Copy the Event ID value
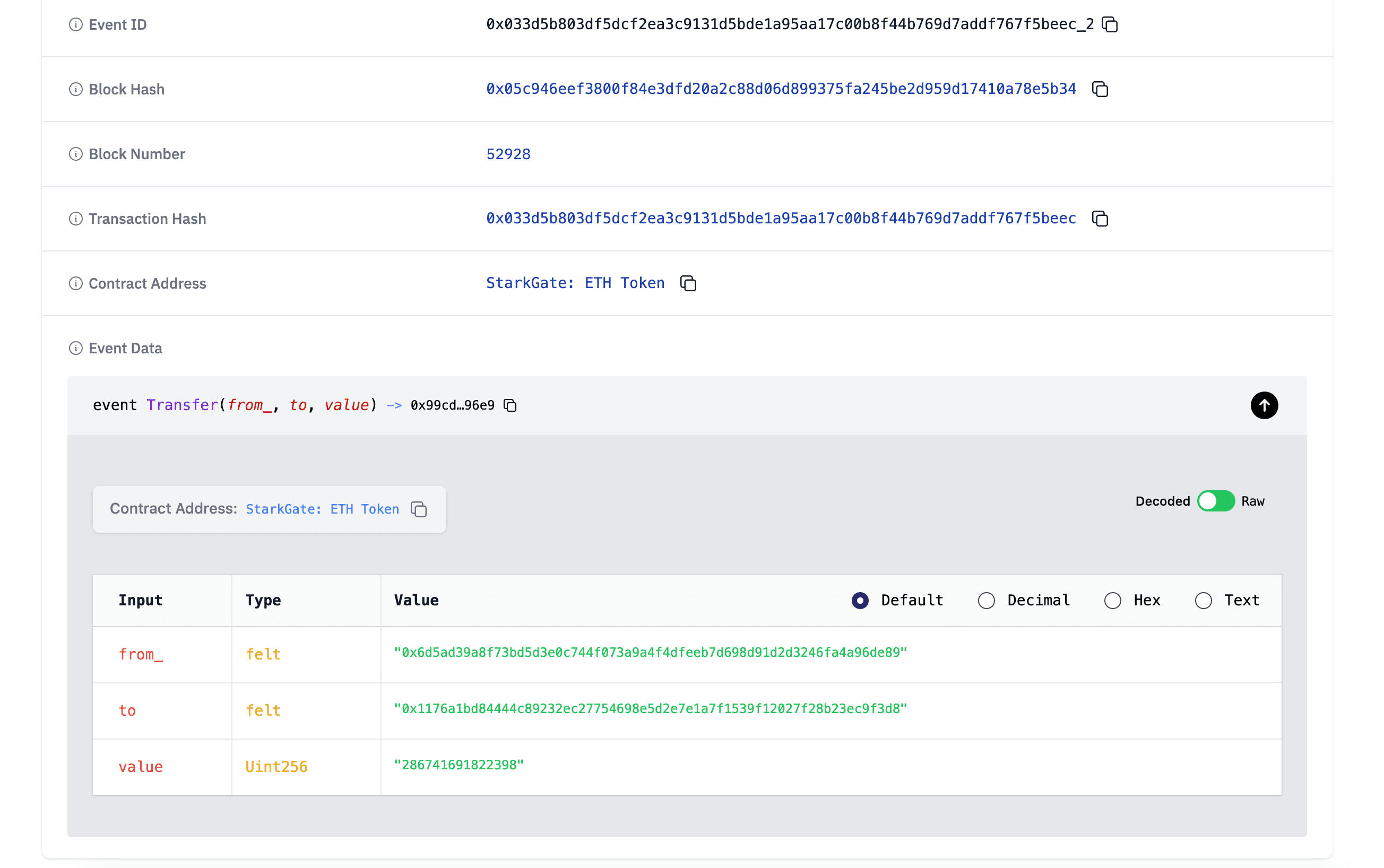 [1110, 25]
